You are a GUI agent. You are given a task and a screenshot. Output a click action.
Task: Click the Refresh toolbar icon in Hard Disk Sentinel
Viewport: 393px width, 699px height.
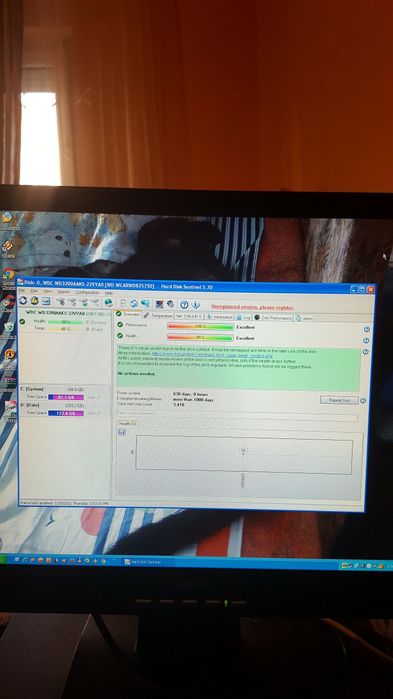click(23, 301)
